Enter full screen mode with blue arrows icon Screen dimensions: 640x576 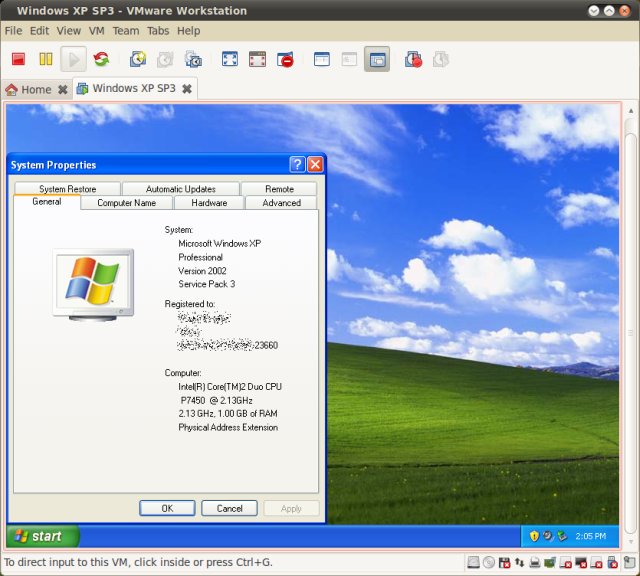click(x=230, y=59)
